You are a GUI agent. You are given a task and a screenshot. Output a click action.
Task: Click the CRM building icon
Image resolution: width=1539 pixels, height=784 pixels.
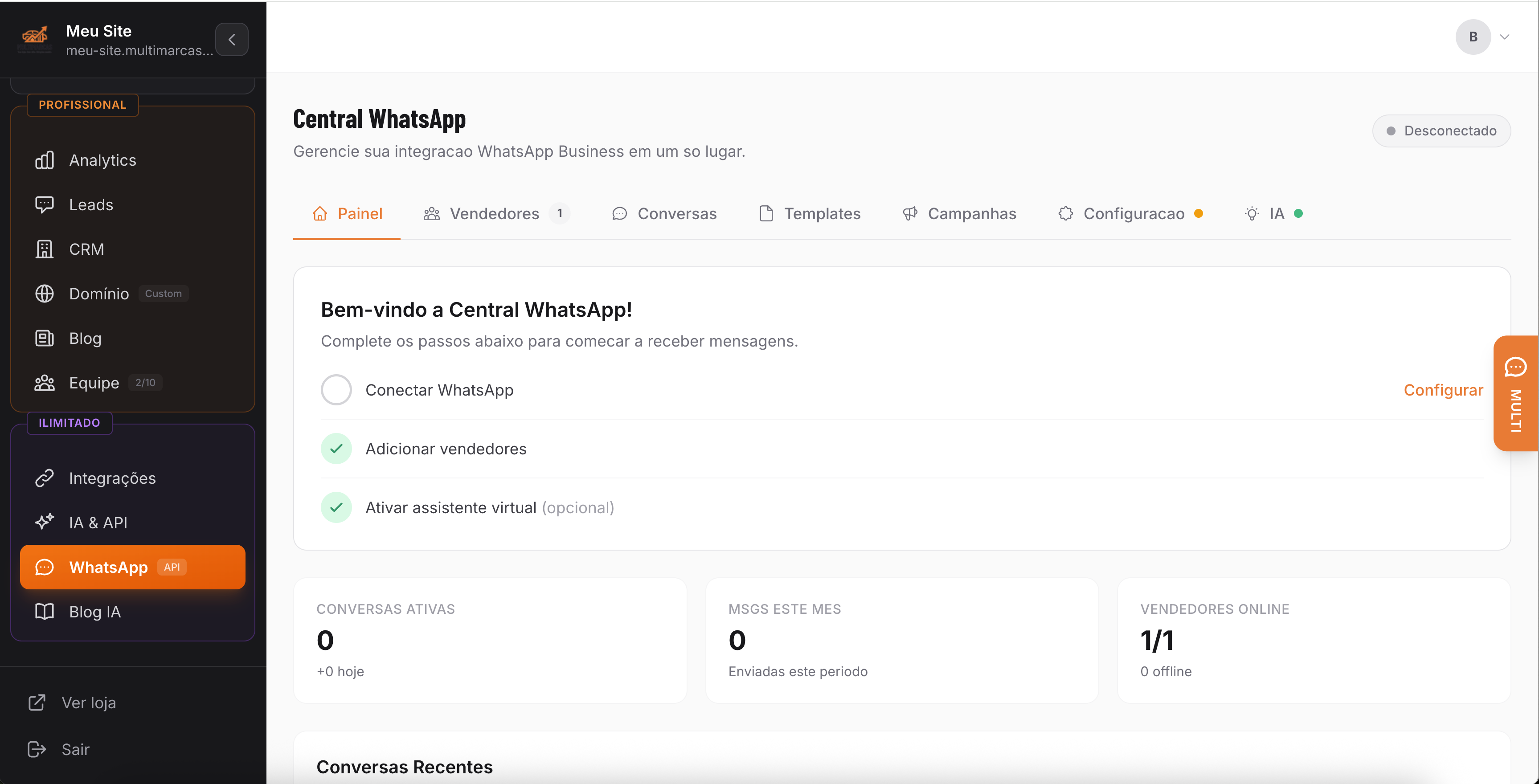pos(44,249)
